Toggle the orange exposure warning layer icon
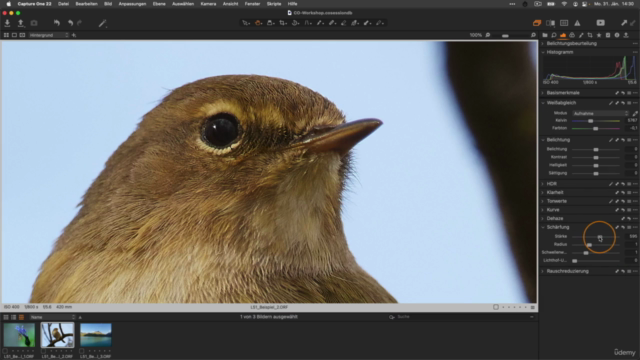The width and height of the screenshot is (640, 360). (x=537, y=23)
